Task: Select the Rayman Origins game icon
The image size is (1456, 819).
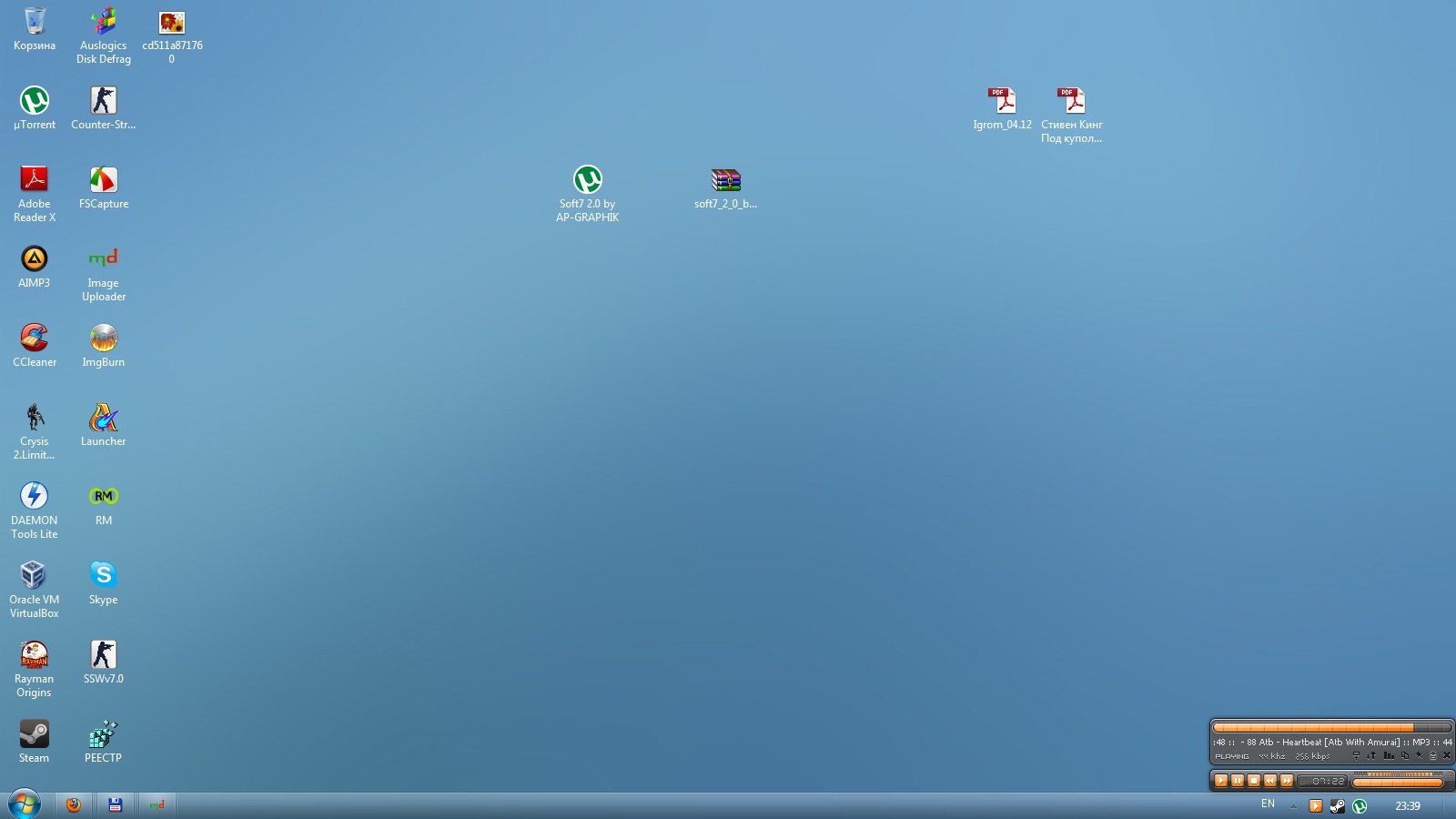Action: (35, 655)
